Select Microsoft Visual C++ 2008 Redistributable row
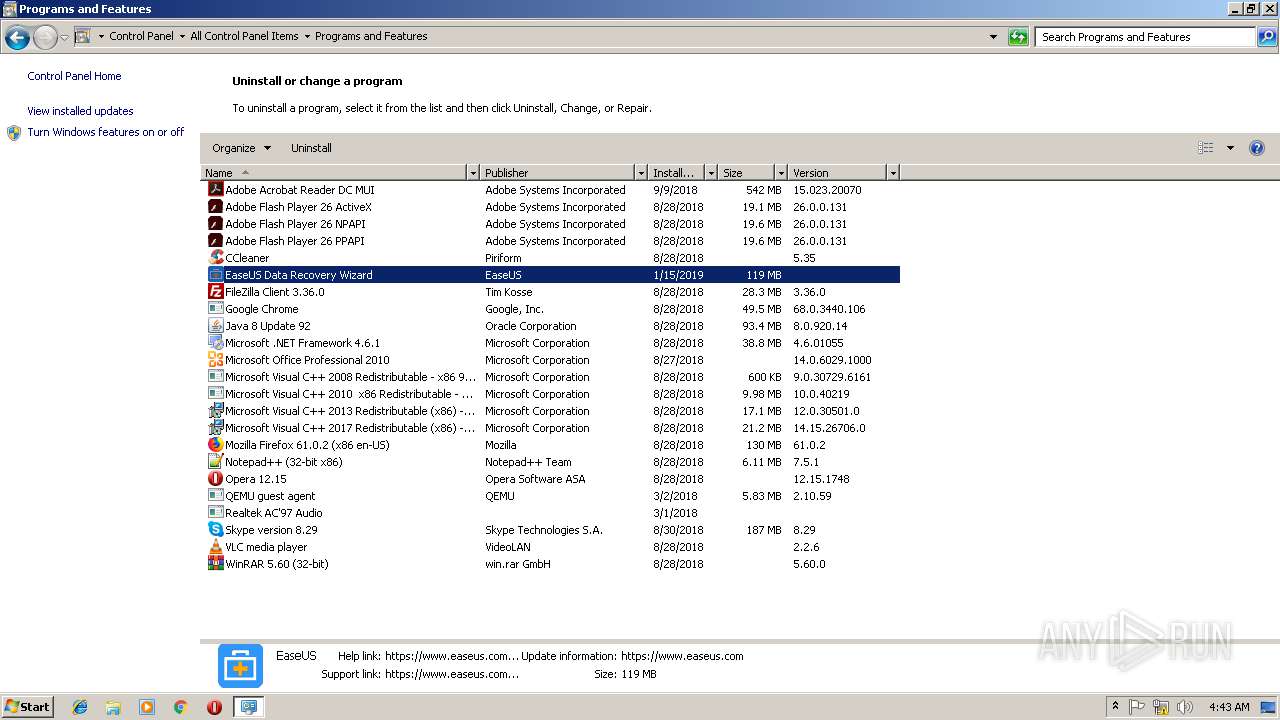The image size is (1280, 720). point(550,377)
